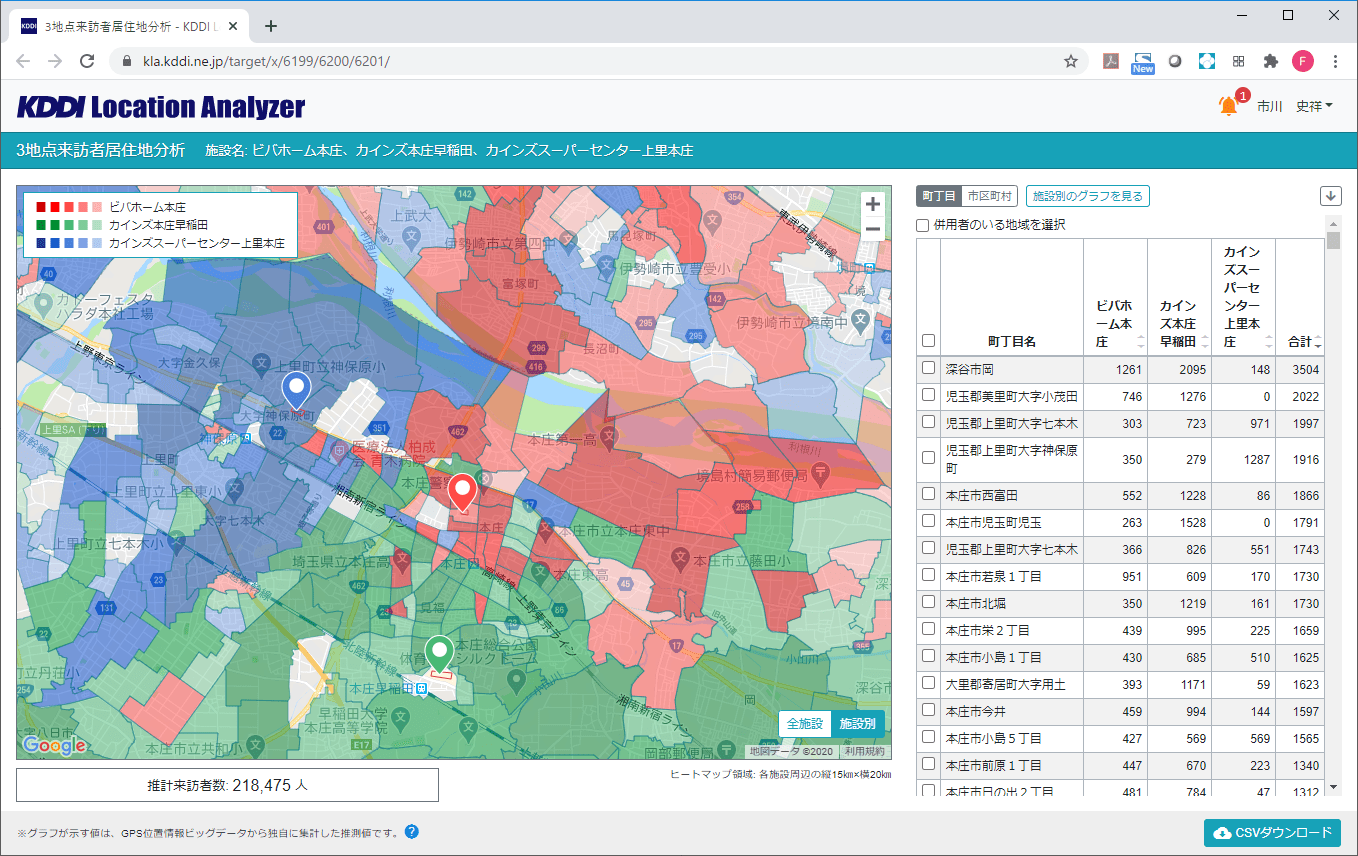Select the 大里郡寄居町大字用土 row name
This screenshot has height=856, width=1358.
tap(1005, 684)
